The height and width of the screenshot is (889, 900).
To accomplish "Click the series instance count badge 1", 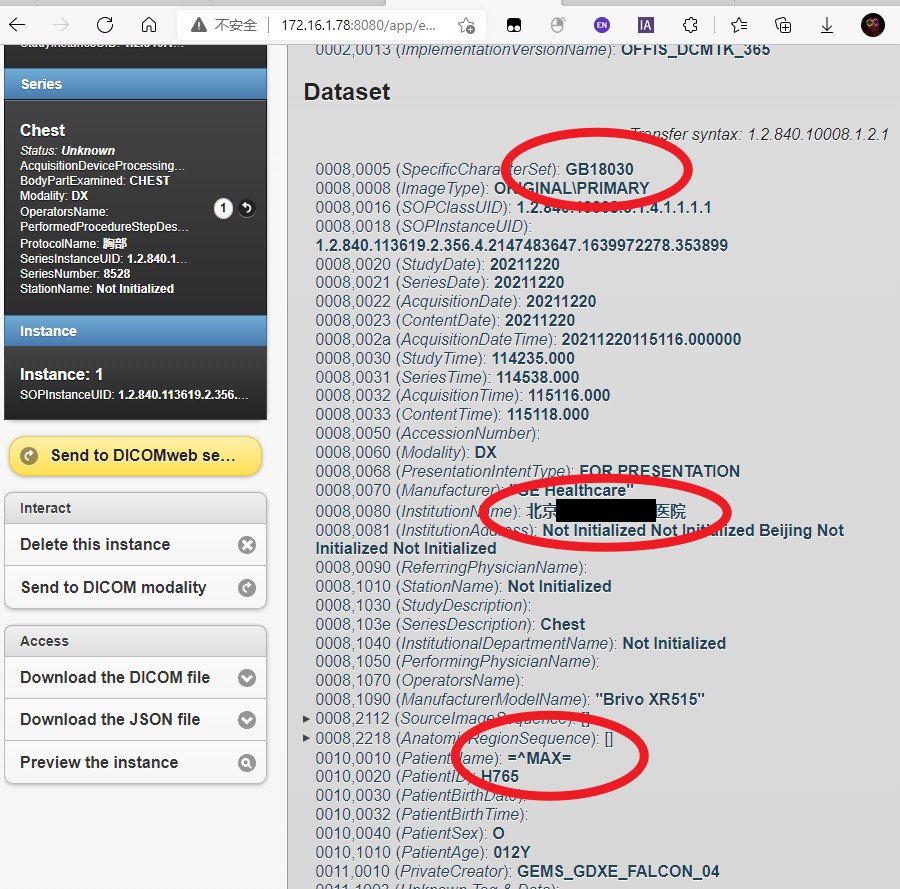I will point(223,208).
